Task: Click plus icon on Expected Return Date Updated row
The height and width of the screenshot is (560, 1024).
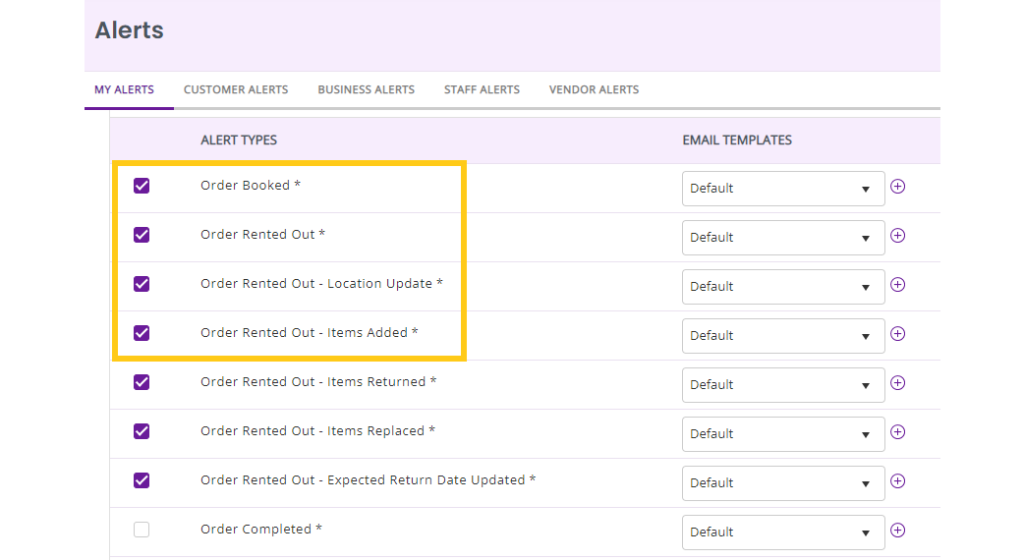Action: 897,481
